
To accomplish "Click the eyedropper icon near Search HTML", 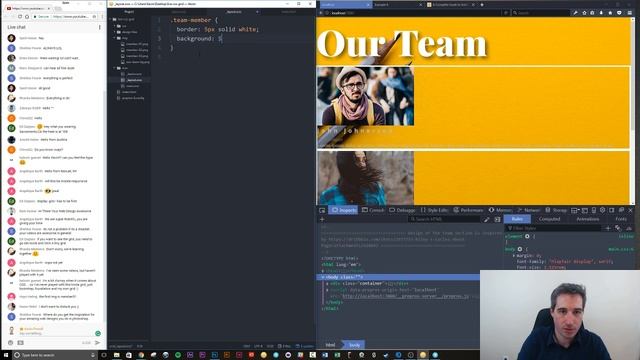I will pos(487,219).
